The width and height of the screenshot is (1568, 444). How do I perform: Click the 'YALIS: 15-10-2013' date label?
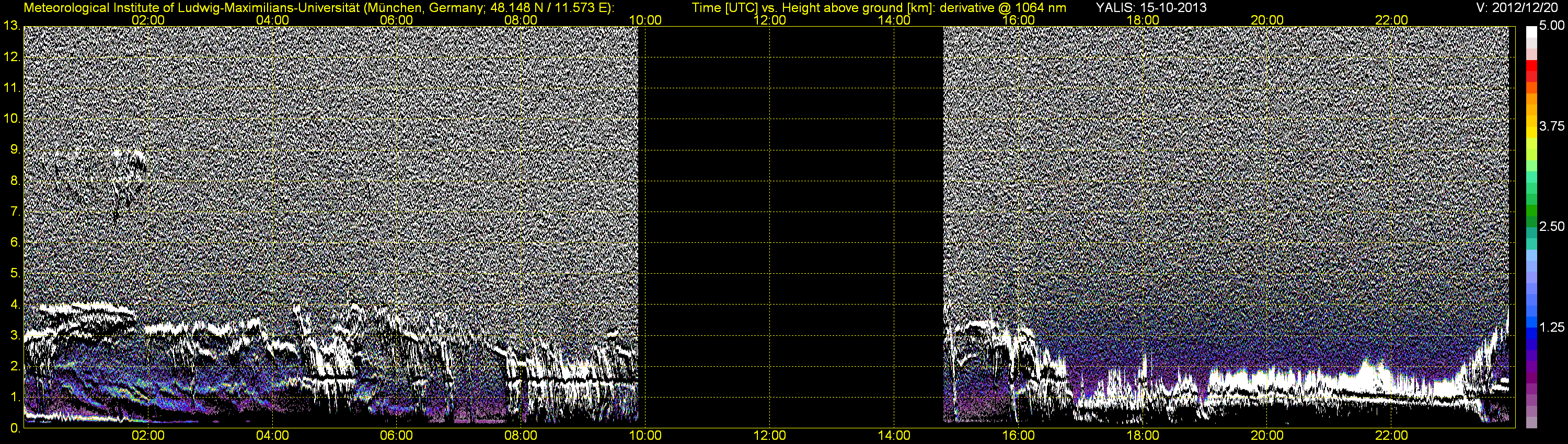pyautogui.click(x=1150, y=7)
